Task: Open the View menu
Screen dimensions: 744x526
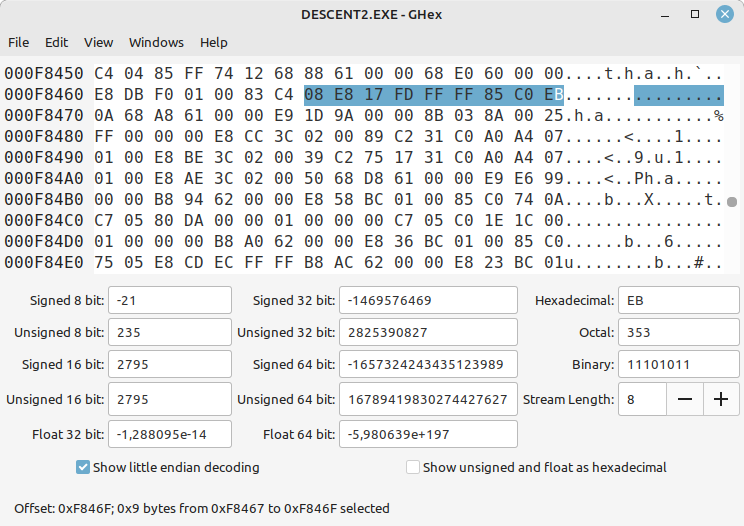Action: coord(99,43)
